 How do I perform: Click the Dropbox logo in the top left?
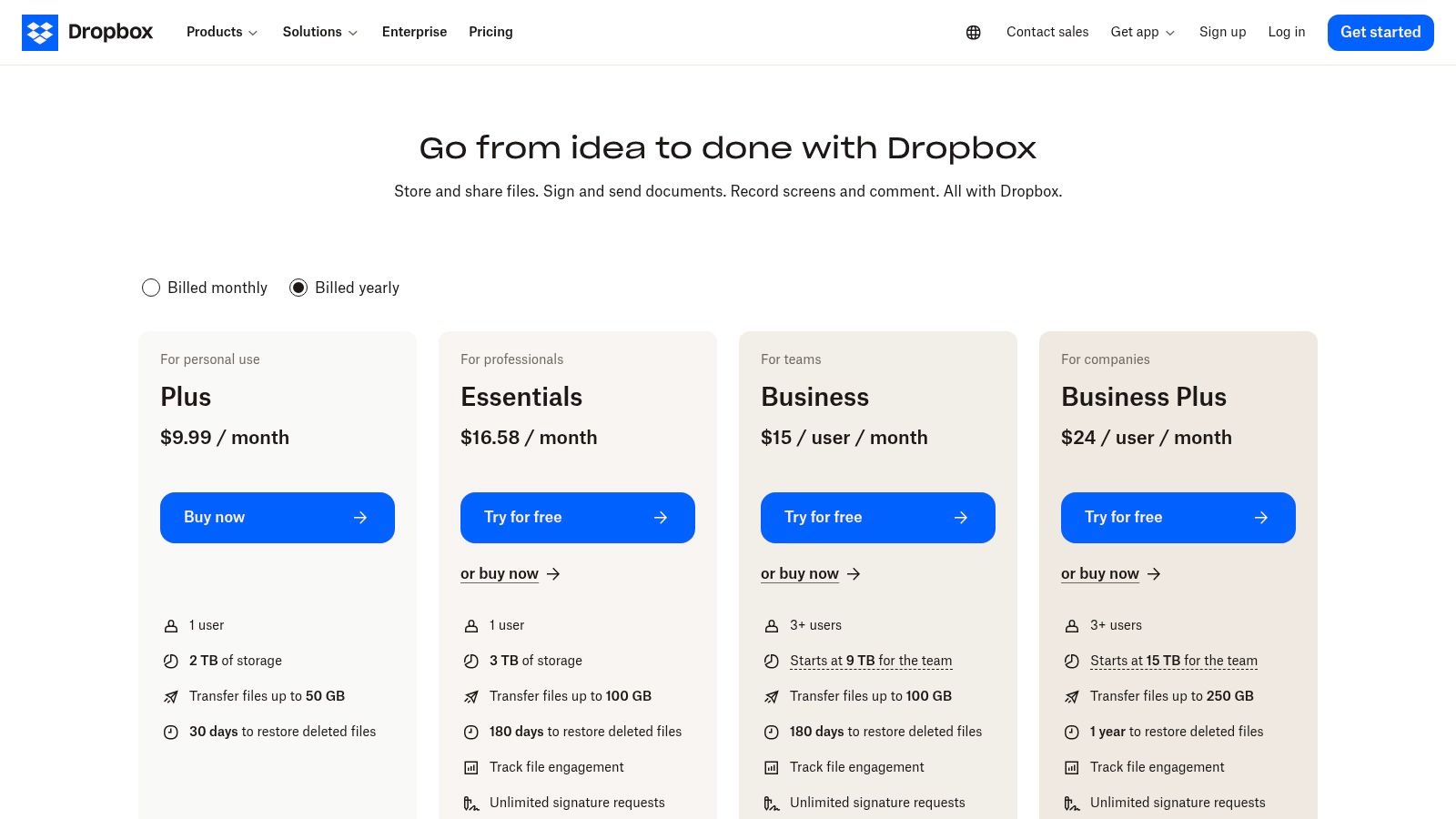pyautogui.click(x=87, y=32)
